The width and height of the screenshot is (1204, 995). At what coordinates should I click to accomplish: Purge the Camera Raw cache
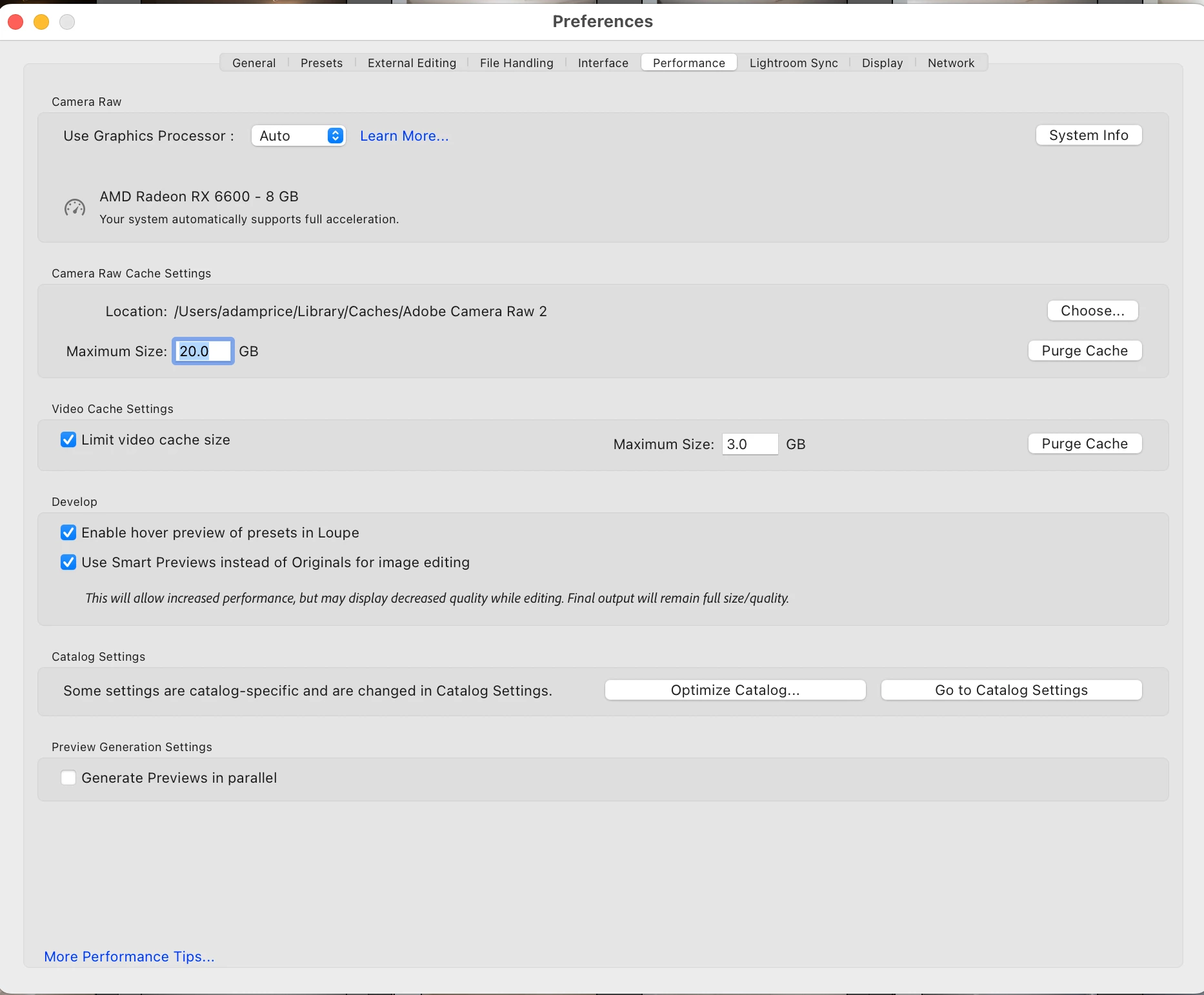1085,350
